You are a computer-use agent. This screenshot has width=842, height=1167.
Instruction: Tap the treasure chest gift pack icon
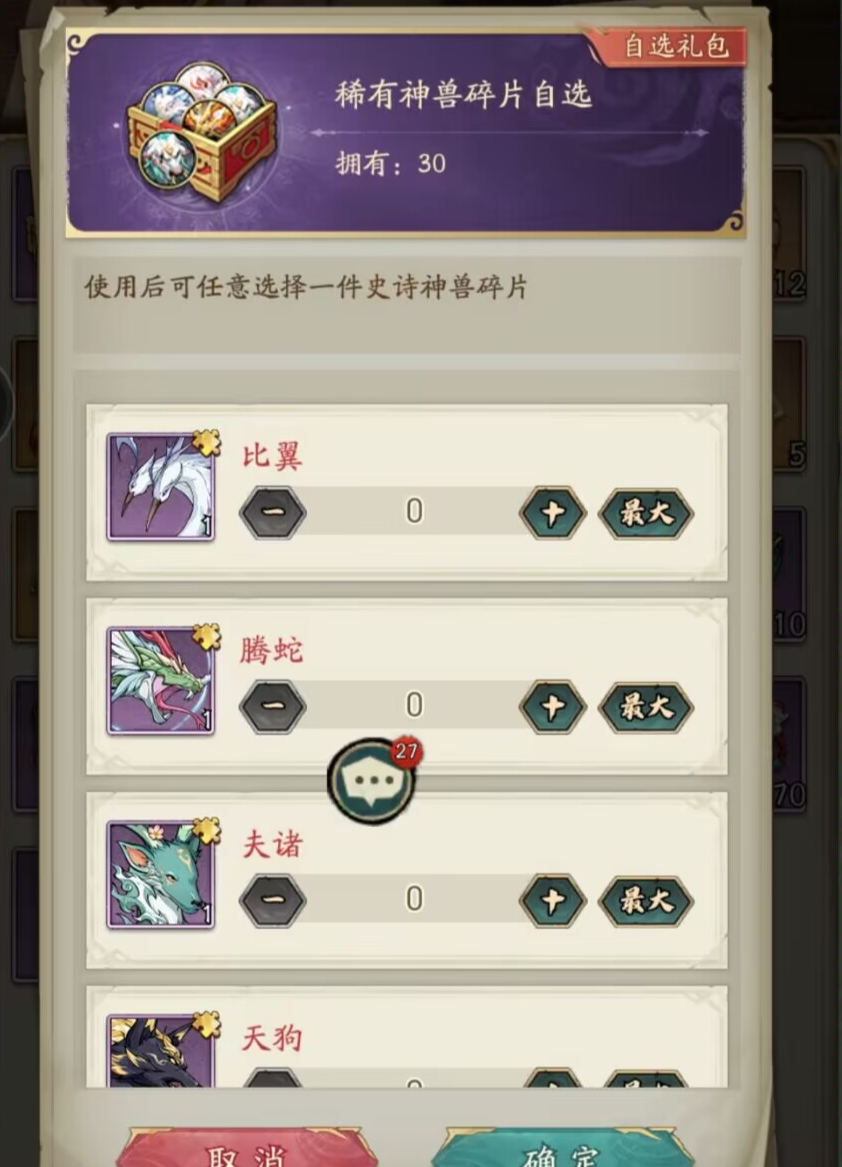[x=201, y=135]
